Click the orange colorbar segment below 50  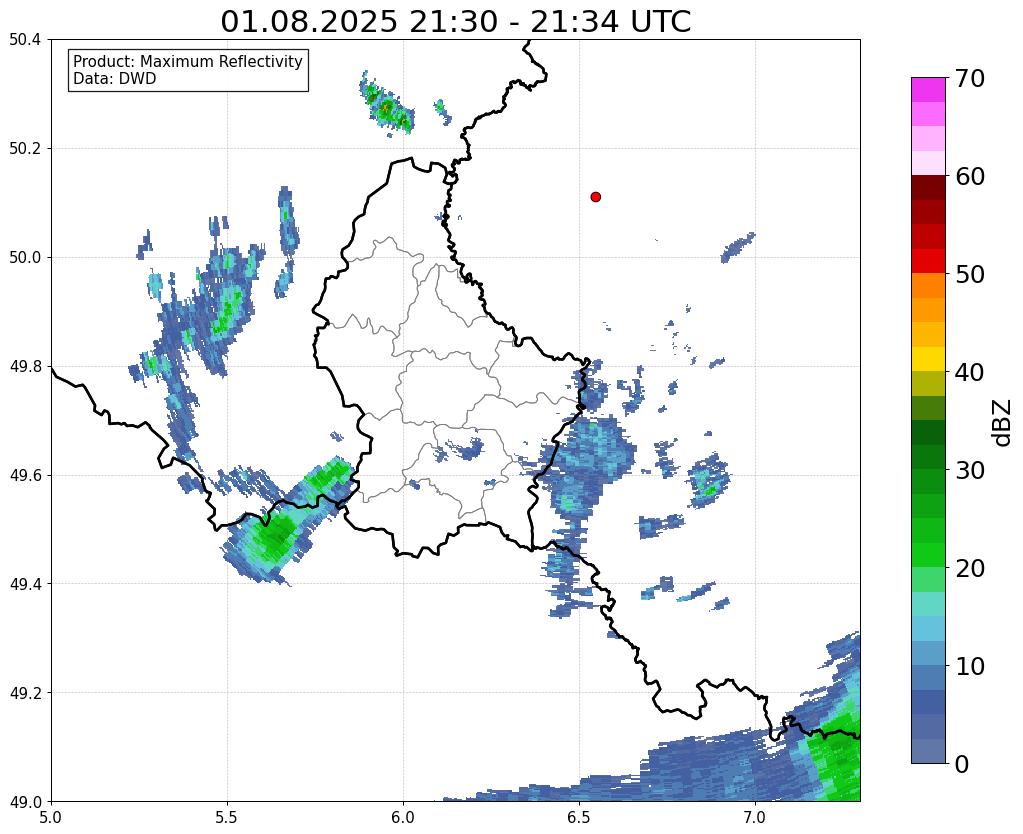coord(928,285)
